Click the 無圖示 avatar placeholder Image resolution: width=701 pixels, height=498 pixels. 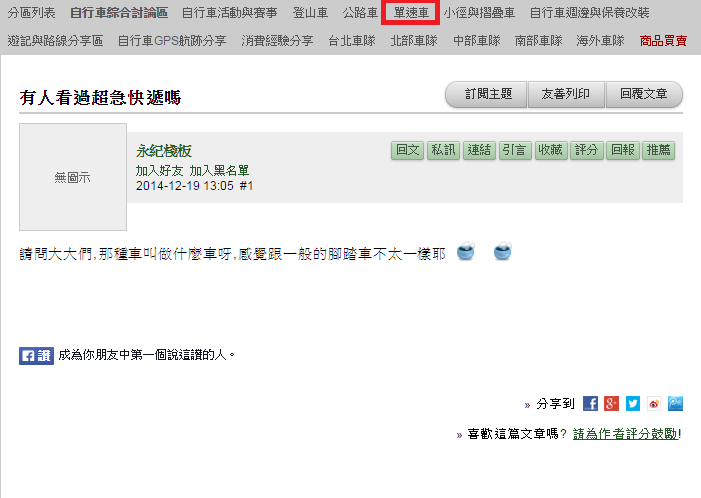point(73,177)
